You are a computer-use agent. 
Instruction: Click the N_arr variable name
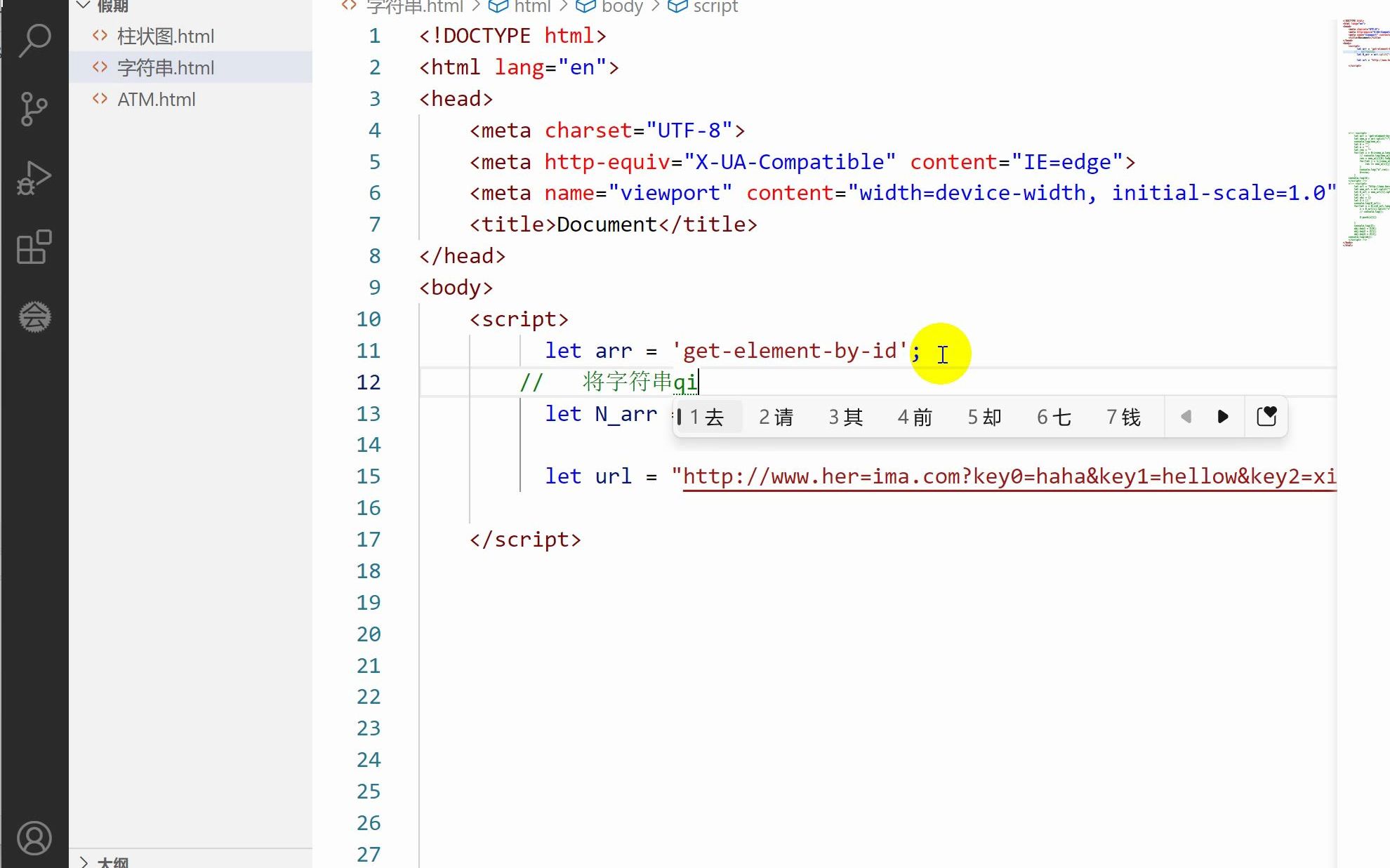626,413
